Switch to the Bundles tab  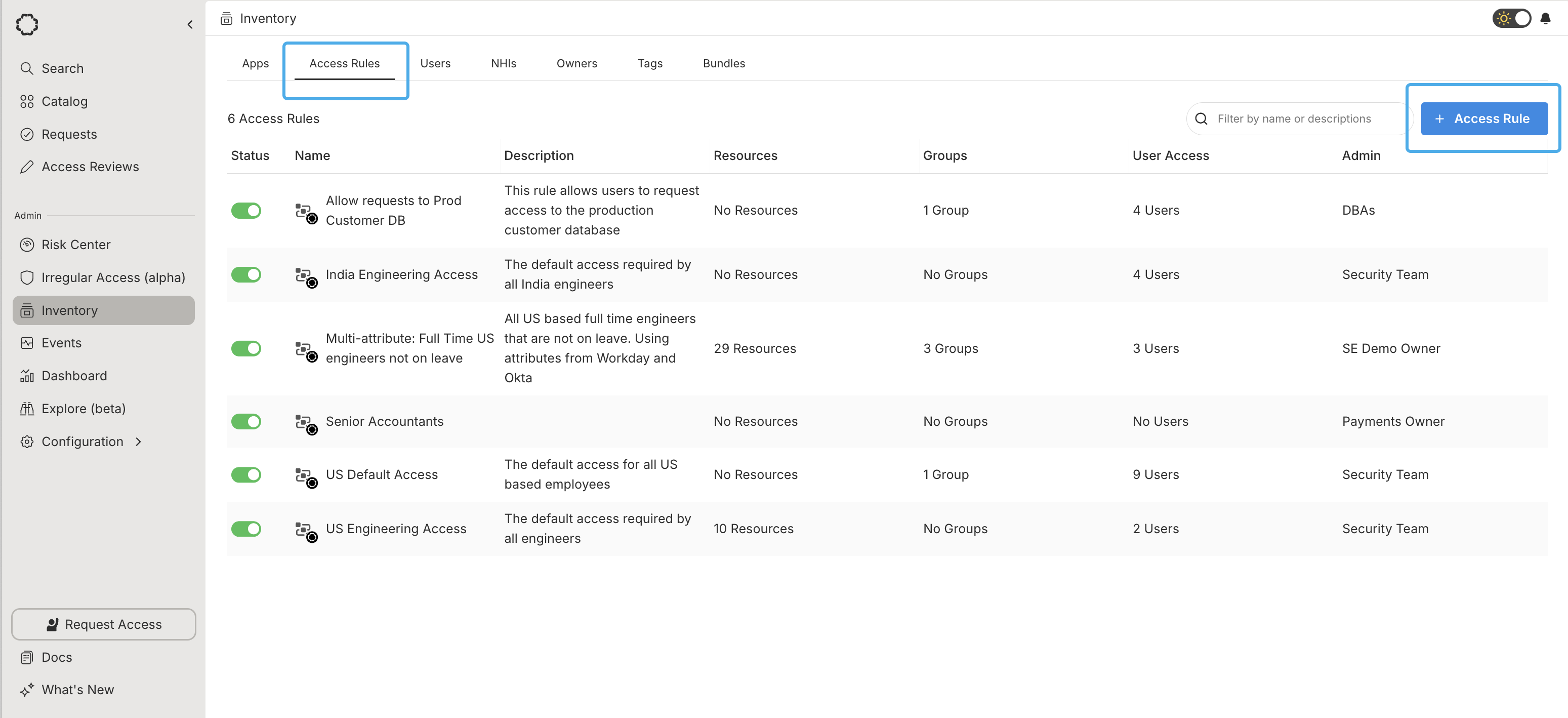723,63
